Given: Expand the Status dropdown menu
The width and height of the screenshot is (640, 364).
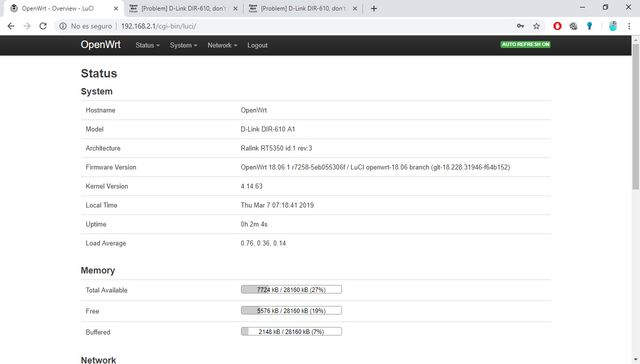Looking at the screenshot, I should tap(147, 45).
